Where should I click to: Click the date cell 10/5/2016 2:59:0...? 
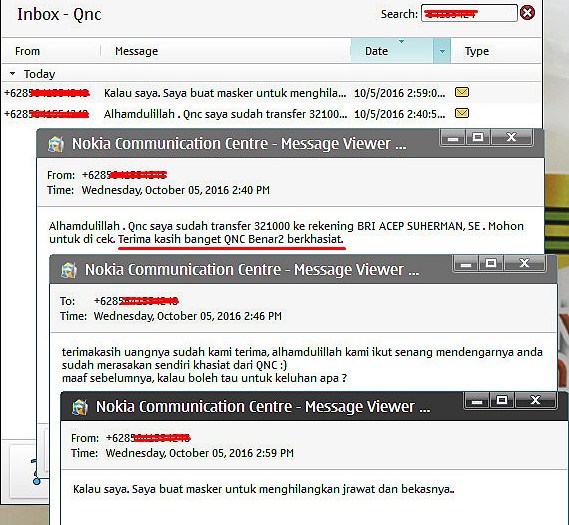[x=400, y=93]
